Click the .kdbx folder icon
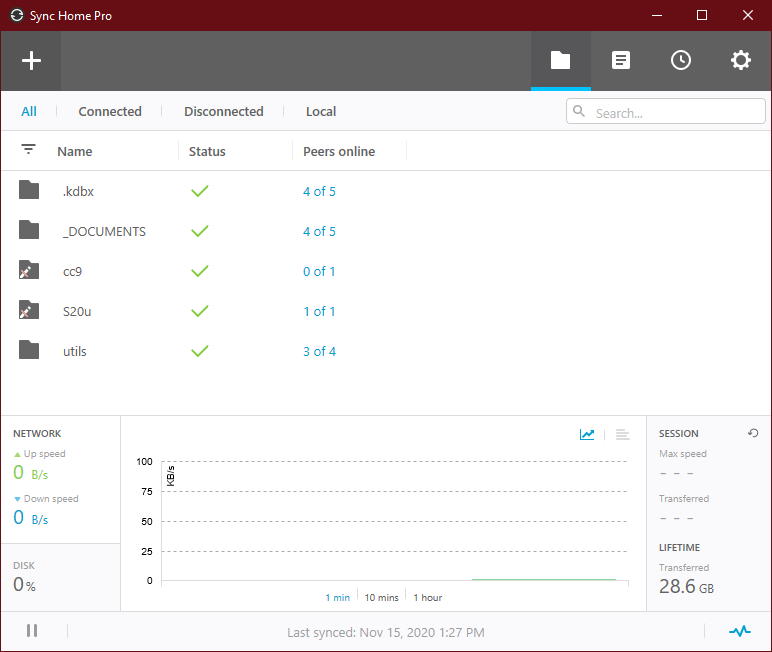This screenshot has width=772, height=652. [x=29, y=190]
